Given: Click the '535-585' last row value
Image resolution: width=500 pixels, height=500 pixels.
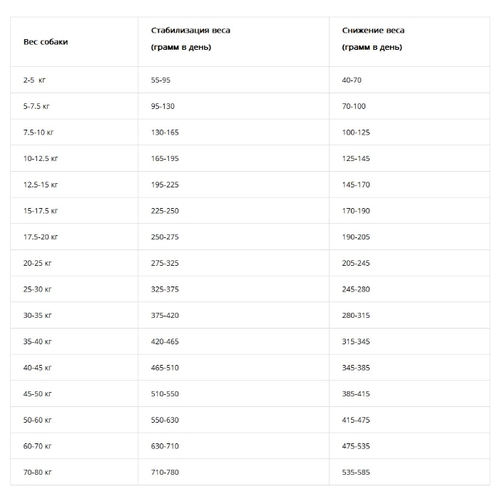Looking at the screenshot, I should [x=356, y=472].
